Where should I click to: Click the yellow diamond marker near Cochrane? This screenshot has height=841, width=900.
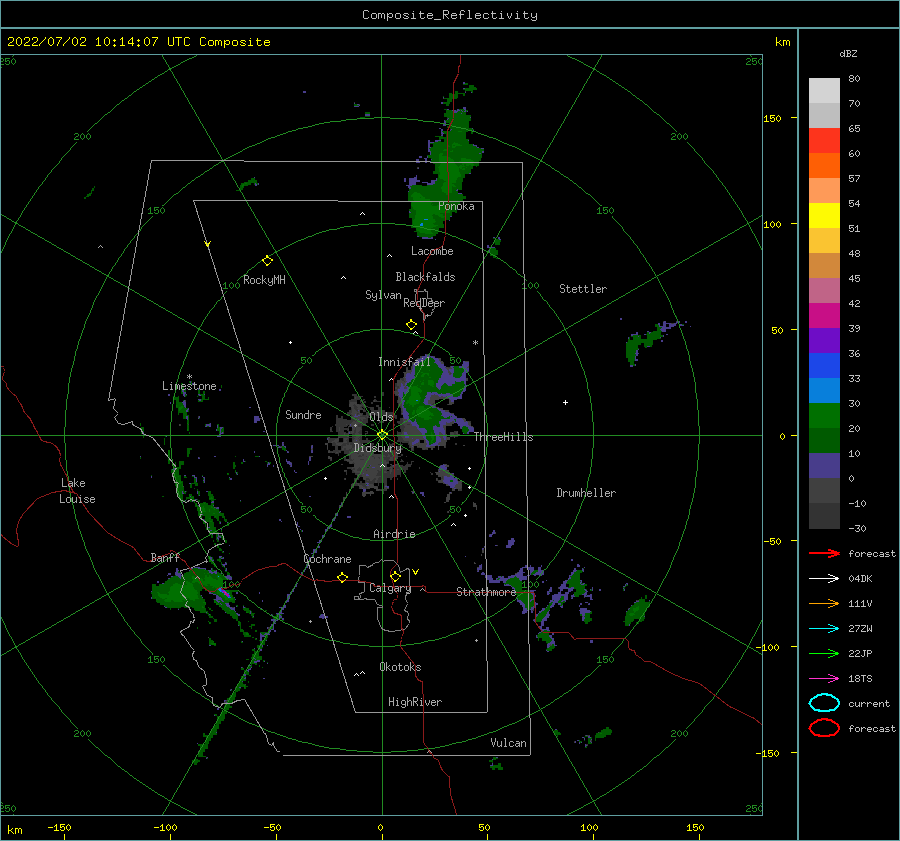(x=342, y=577)
